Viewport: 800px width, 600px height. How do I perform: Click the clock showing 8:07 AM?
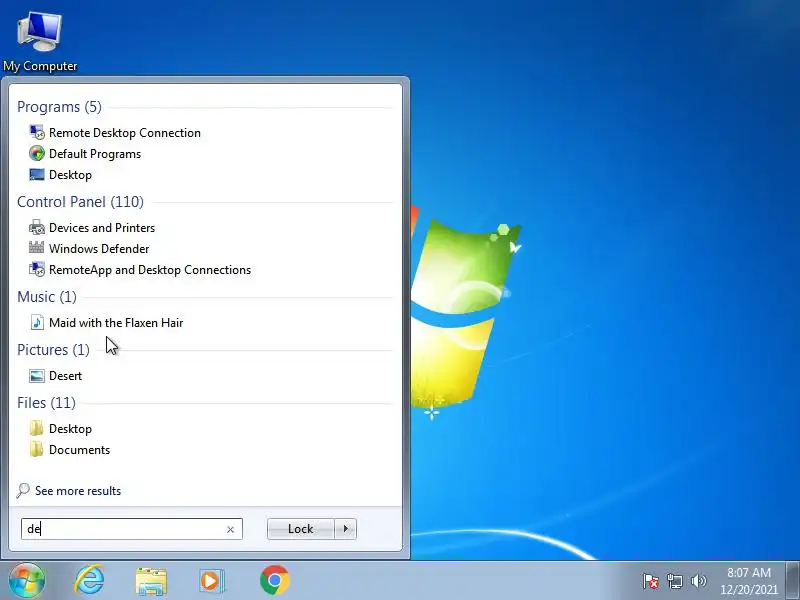coord(748,572)
